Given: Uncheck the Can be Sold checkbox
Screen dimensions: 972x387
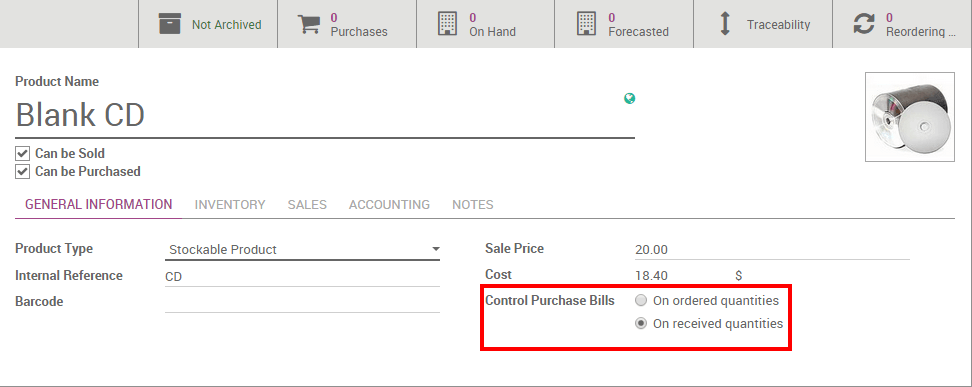Looking at the screenshot, I should click(22, 153).
